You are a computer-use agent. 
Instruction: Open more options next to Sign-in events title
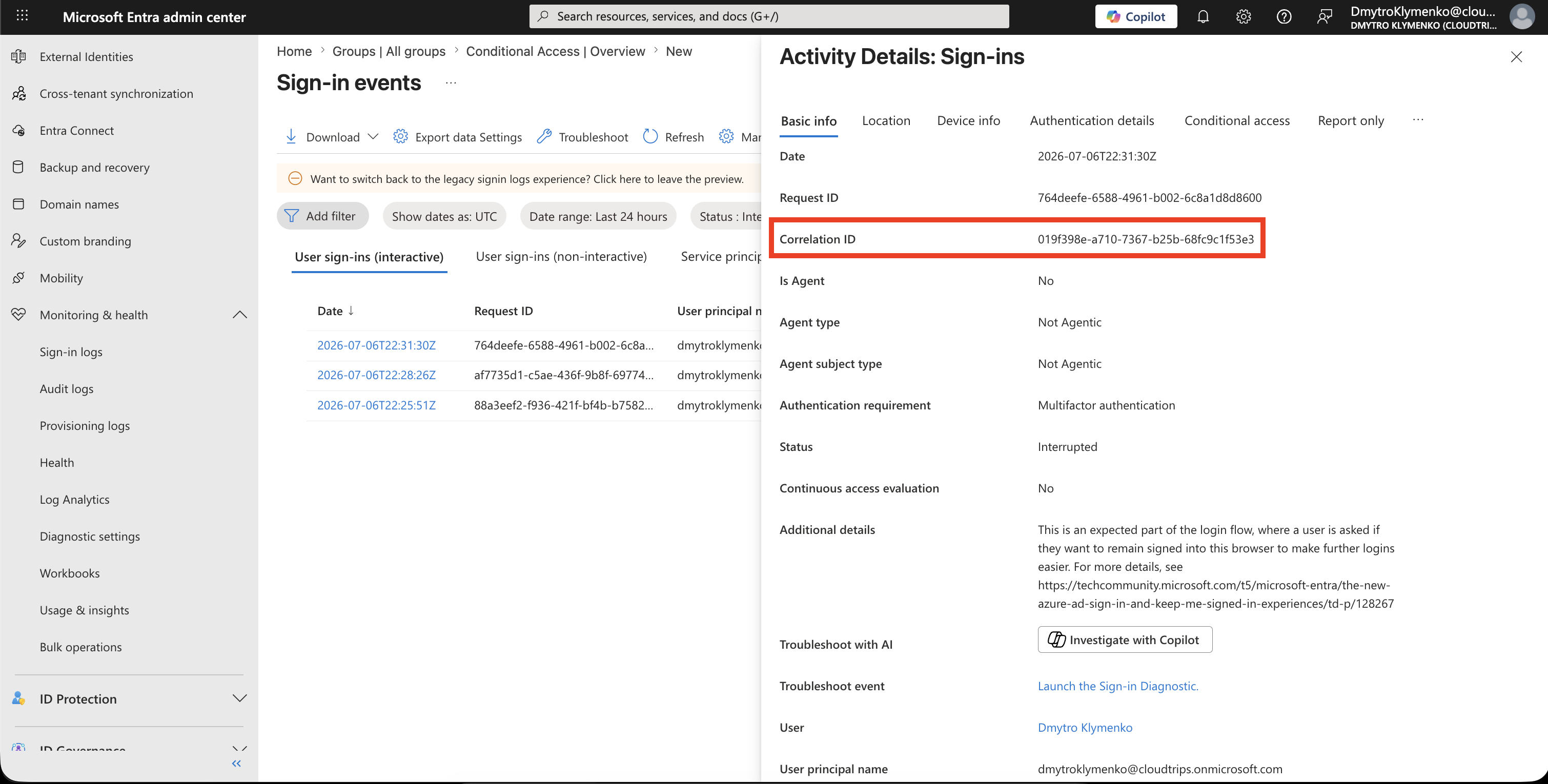[x=451, y=82]
